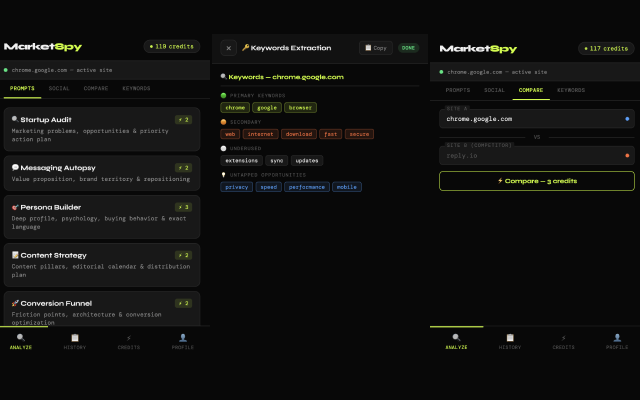The image size is (640, 400).
Task: Click the Startup Audit magnifier icon
Action: (15, 119)
